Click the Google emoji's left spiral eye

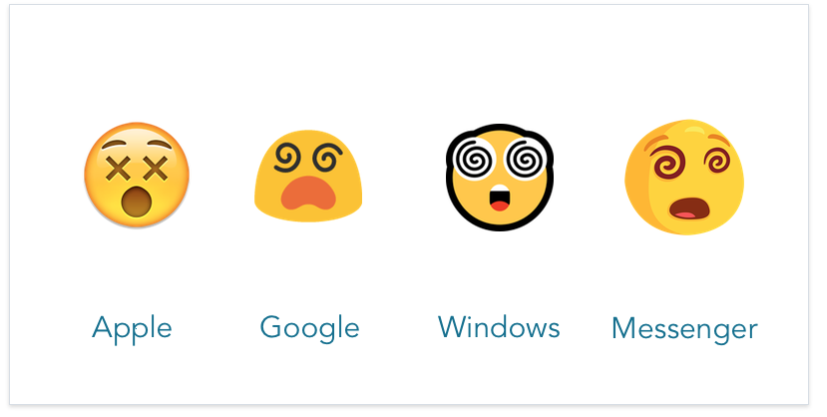click(287, 158)
